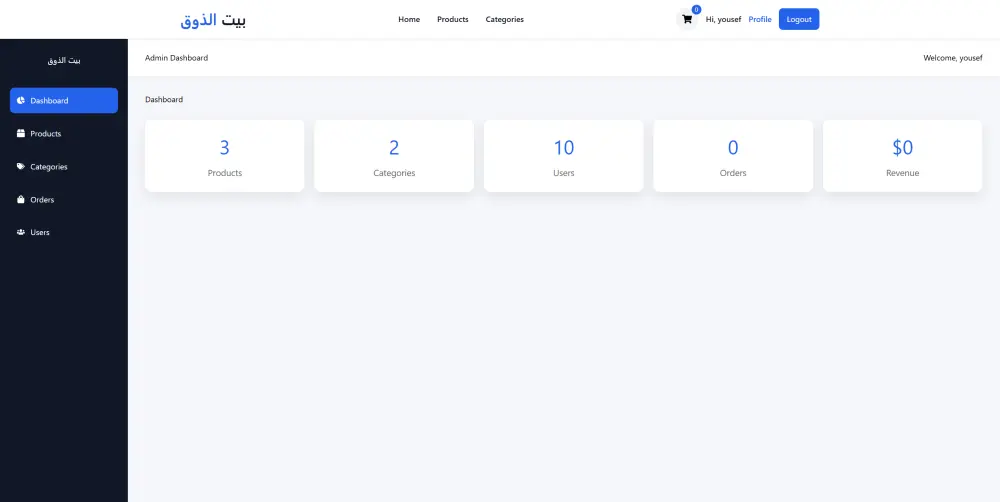The height and width of the screenshot is (502, 1000).
Task: Click the Products box icon in sidebar
Action: point(21,133)
